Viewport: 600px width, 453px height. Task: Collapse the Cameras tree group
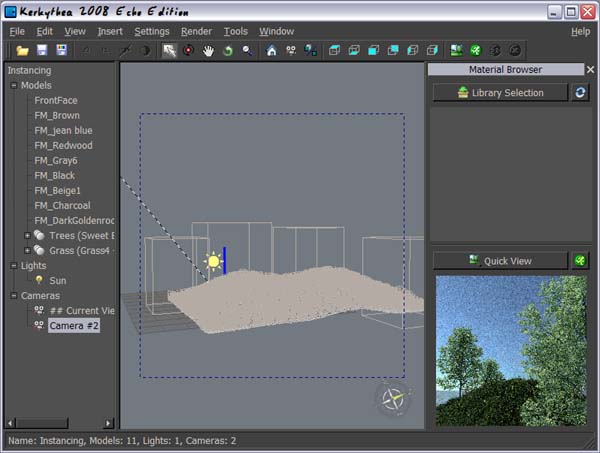click(14, 295)
